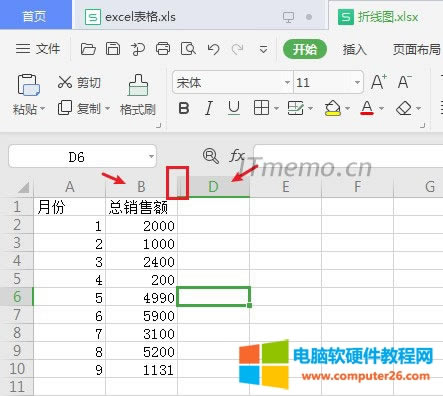Click into the formula bar input
This screenshot has width=443, height=396.
(x=348, y=156)
